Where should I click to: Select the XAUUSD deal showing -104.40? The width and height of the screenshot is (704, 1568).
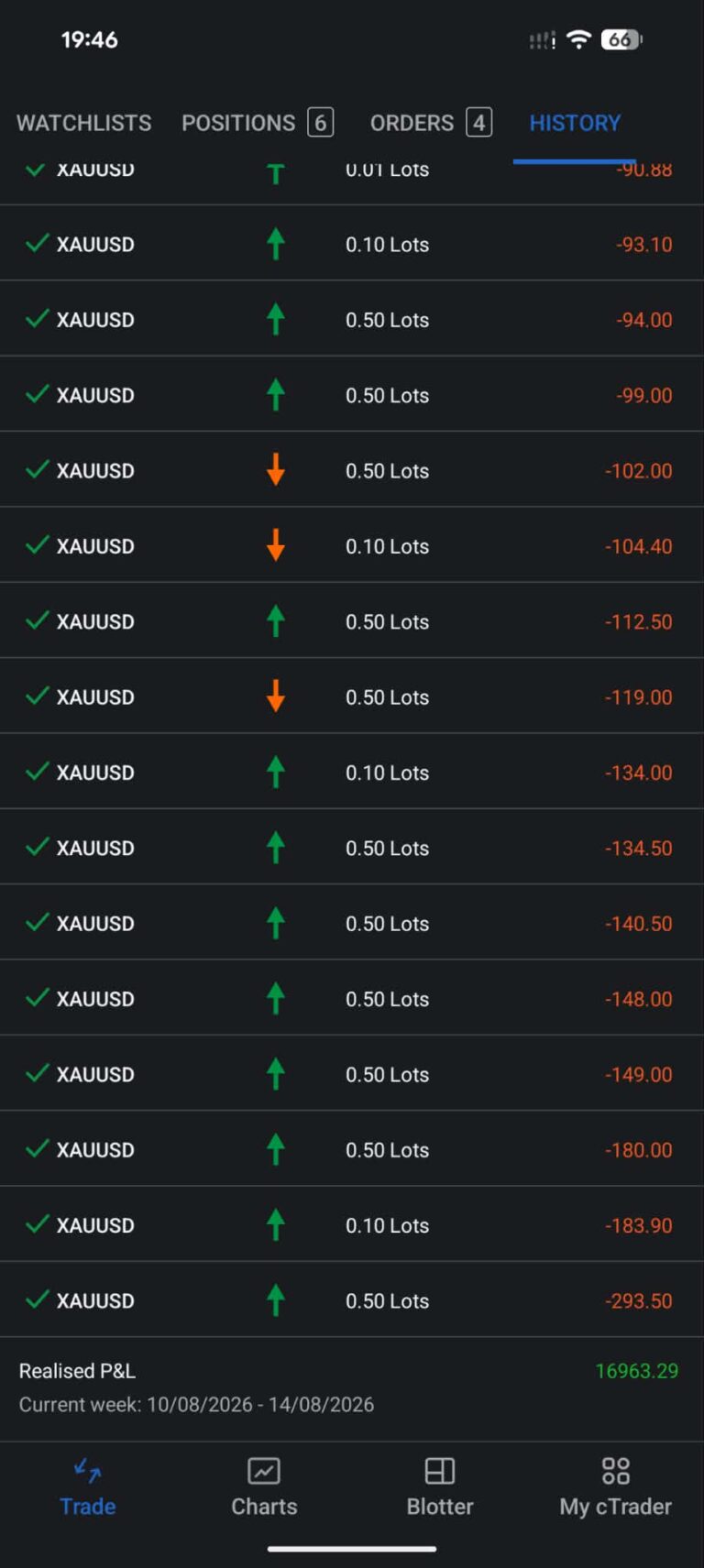pos(352,546)
